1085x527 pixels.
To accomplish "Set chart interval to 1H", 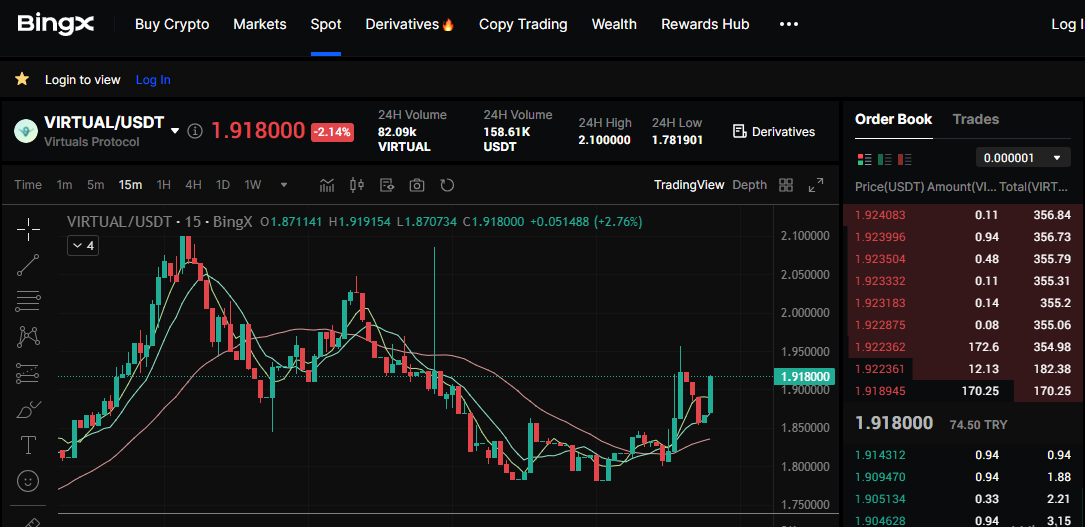I will click(x=163, y=185).
